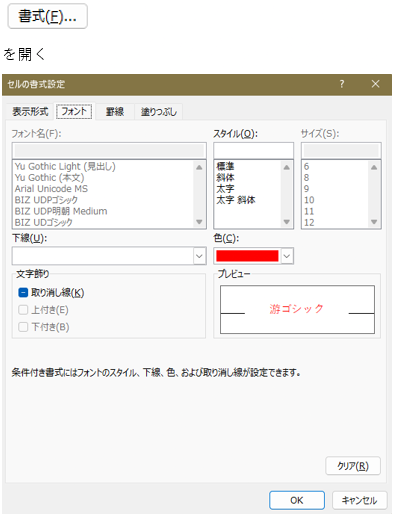Close the セルの書式設定 dialog

[x=375, y=84]
